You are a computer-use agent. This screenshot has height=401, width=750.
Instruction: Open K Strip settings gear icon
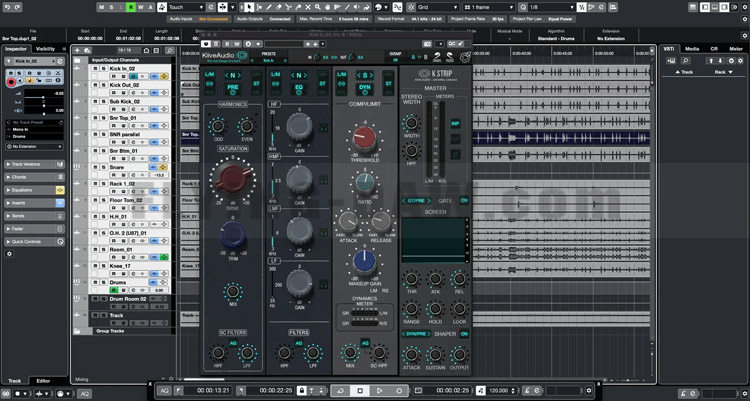tap(463, 57)
